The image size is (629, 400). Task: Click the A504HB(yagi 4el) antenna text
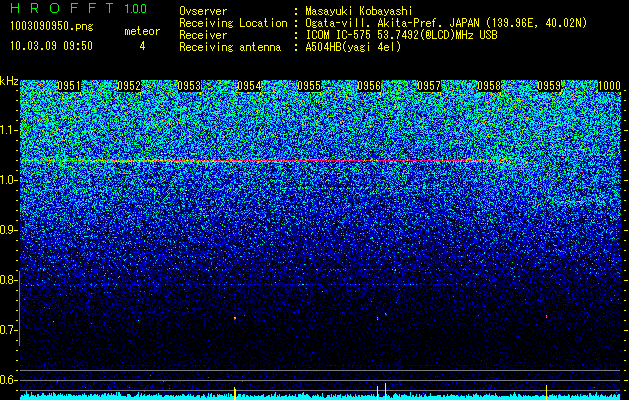tap(353, 47)
